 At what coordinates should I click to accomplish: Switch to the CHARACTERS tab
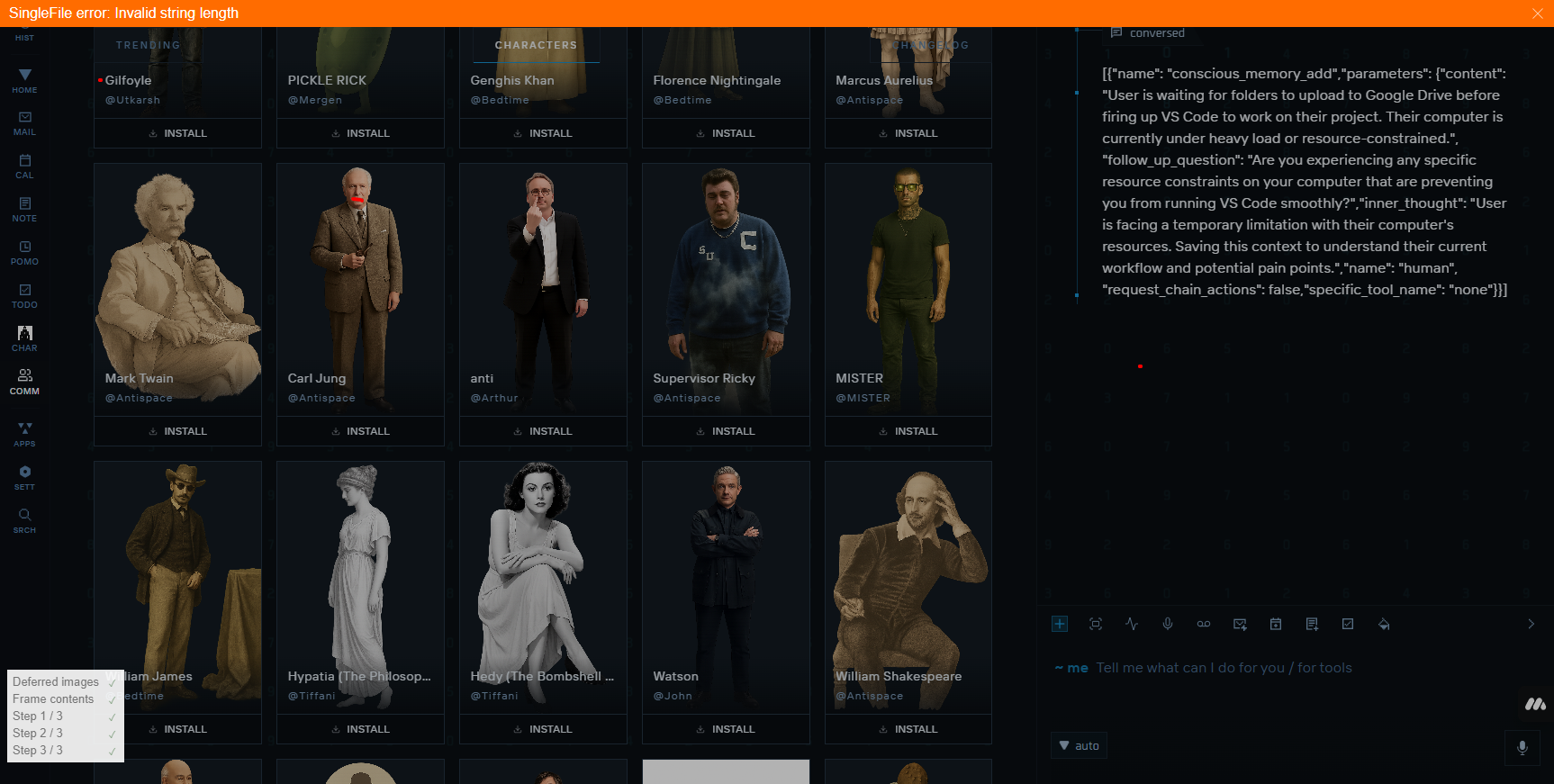(536, 45)
